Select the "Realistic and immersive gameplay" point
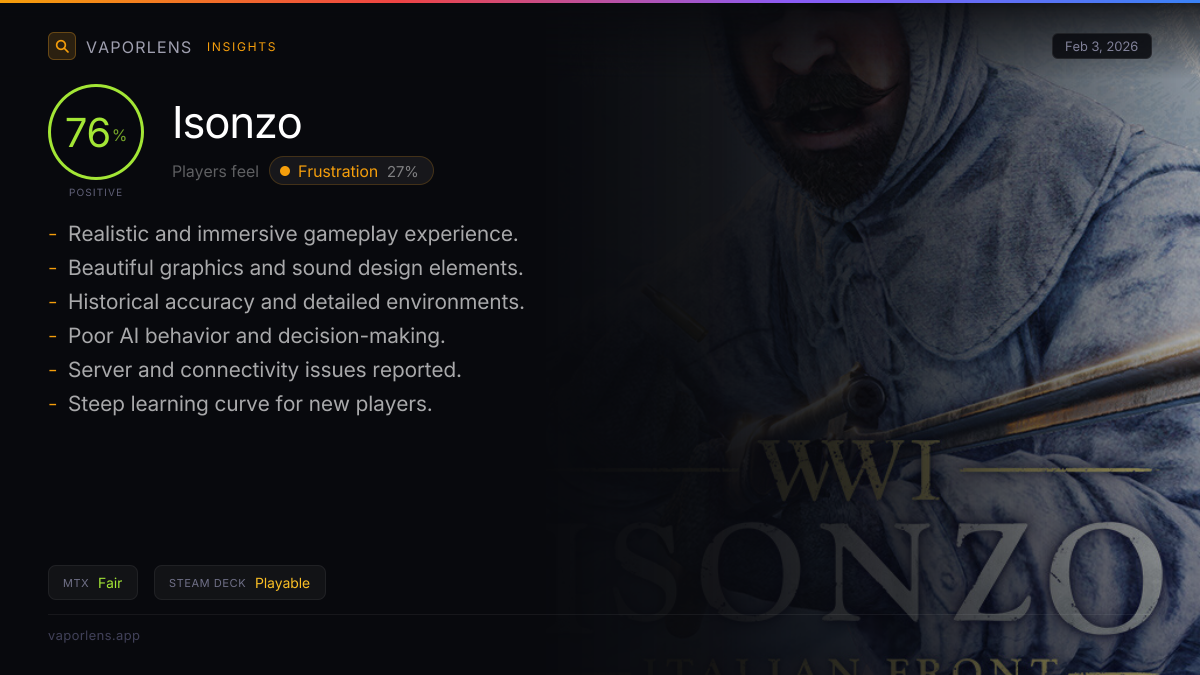The height and width of the screenshot is (675, 1200). [x=293, y=234]
